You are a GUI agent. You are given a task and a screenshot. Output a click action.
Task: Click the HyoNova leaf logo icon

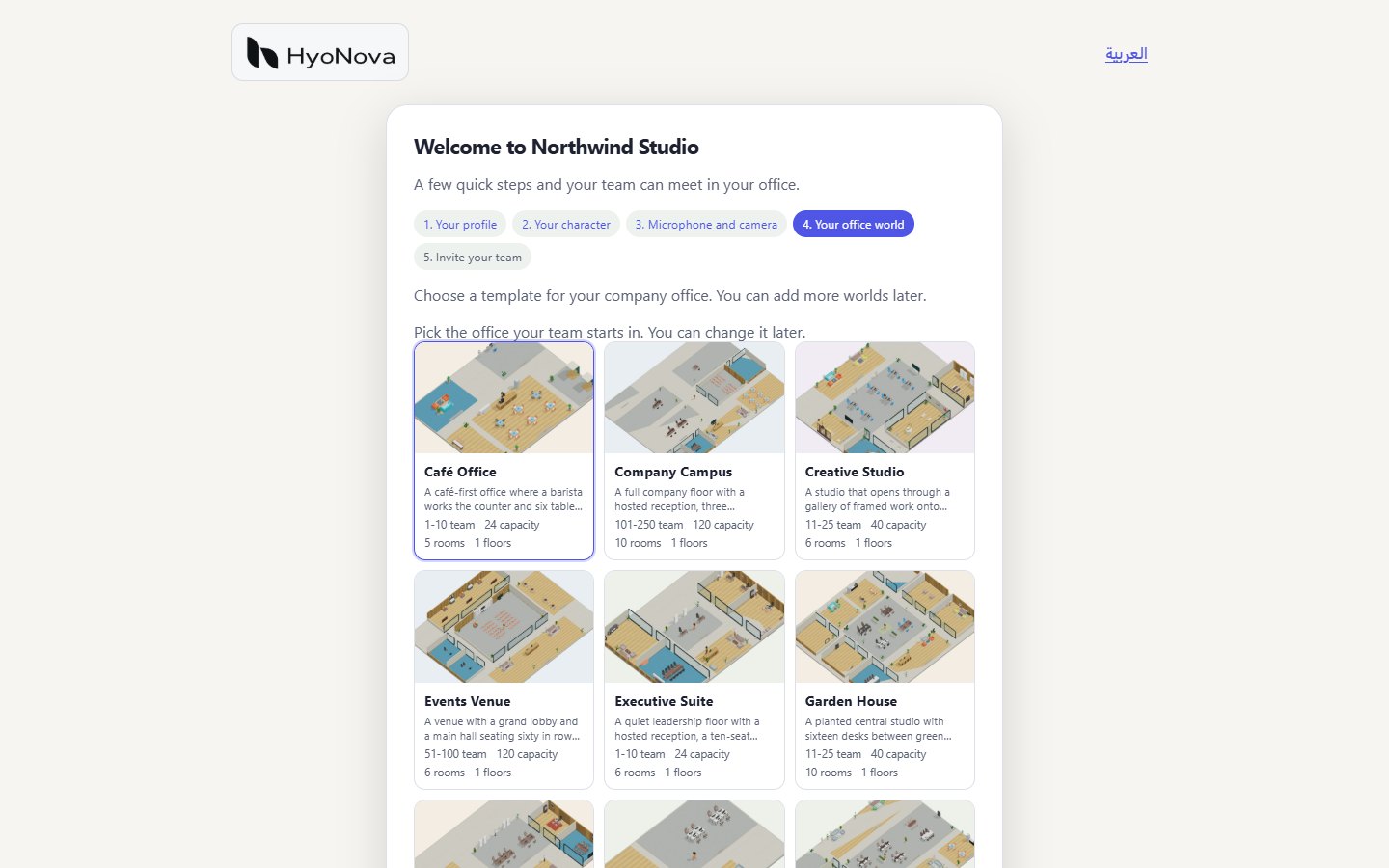click(x=262, y=53)
